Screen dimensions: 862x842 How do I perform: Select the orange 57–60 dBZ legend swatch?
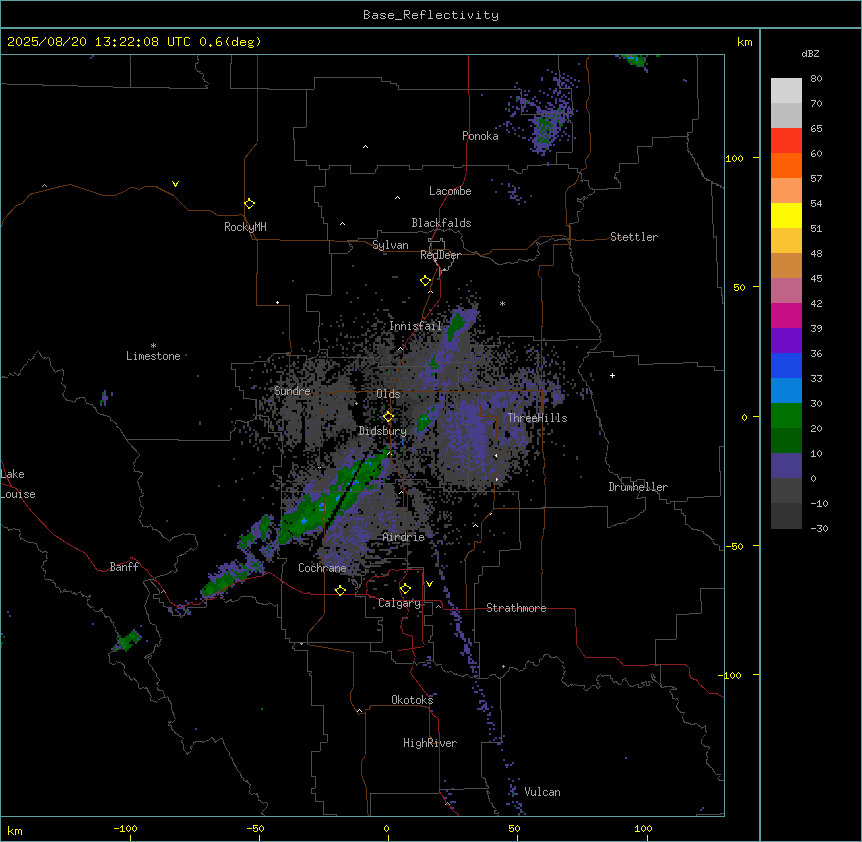(x=786, y=165)
